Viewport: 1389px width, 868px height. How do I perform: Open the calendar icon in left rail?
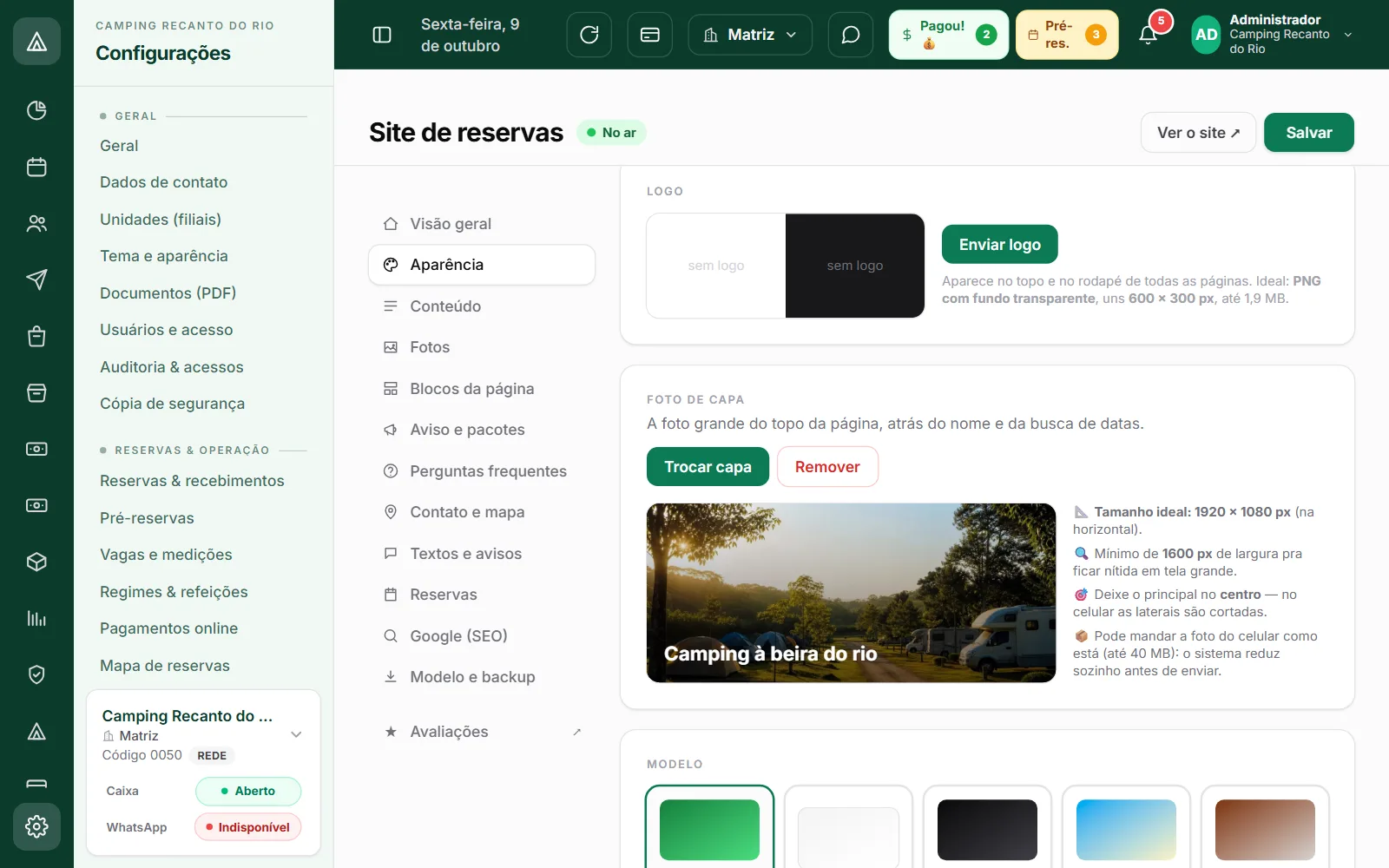pyautogui.click(x=36, y=167)
